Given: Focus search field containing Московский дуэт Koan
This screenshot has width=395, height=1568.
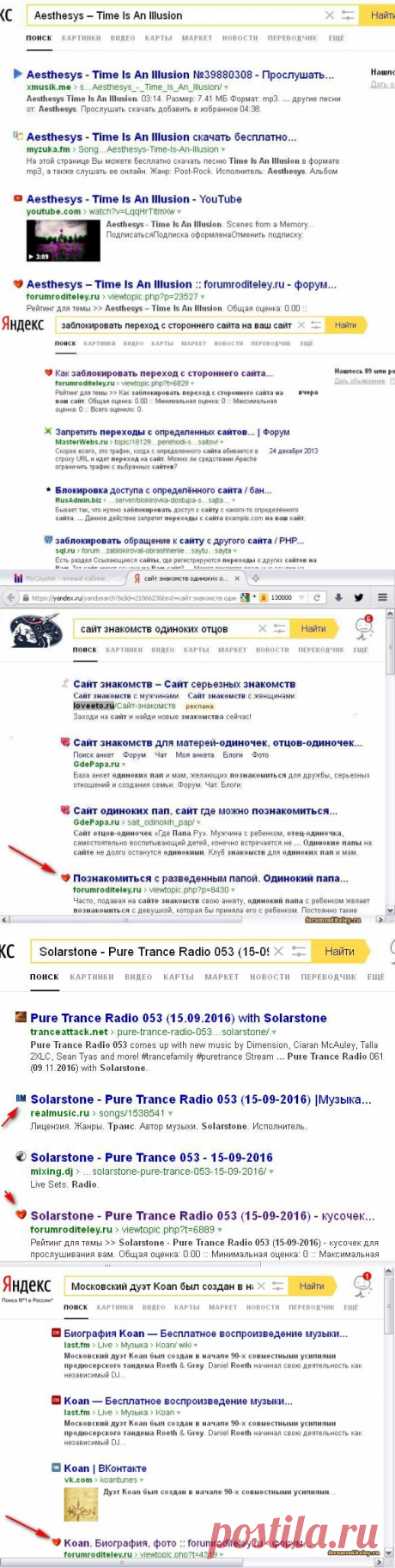Looking at the screenshot, I should [161, 1286].
